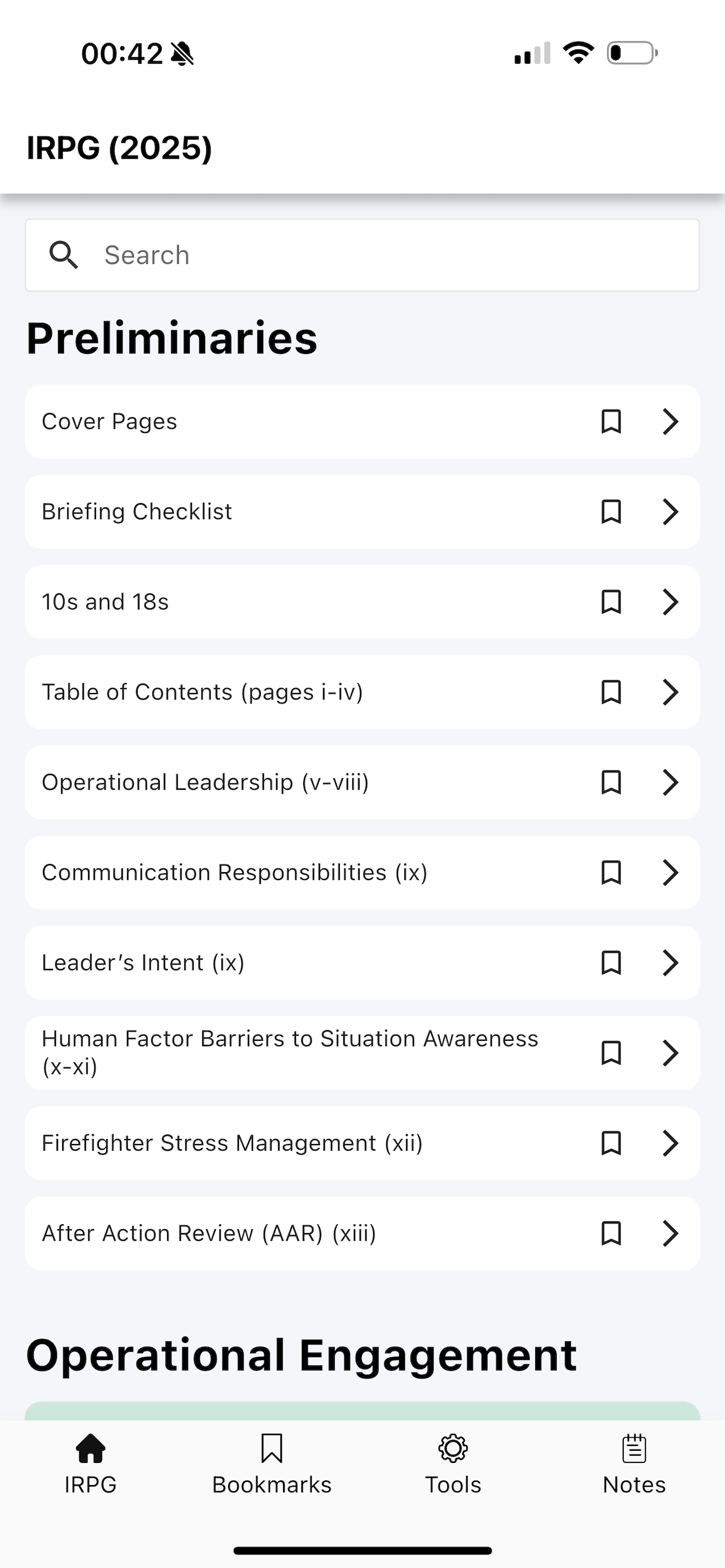
Task: Bookmark Human Factor Barriers to Situation Awareness
Action: pyautogui.click(x=611, y=1053)
